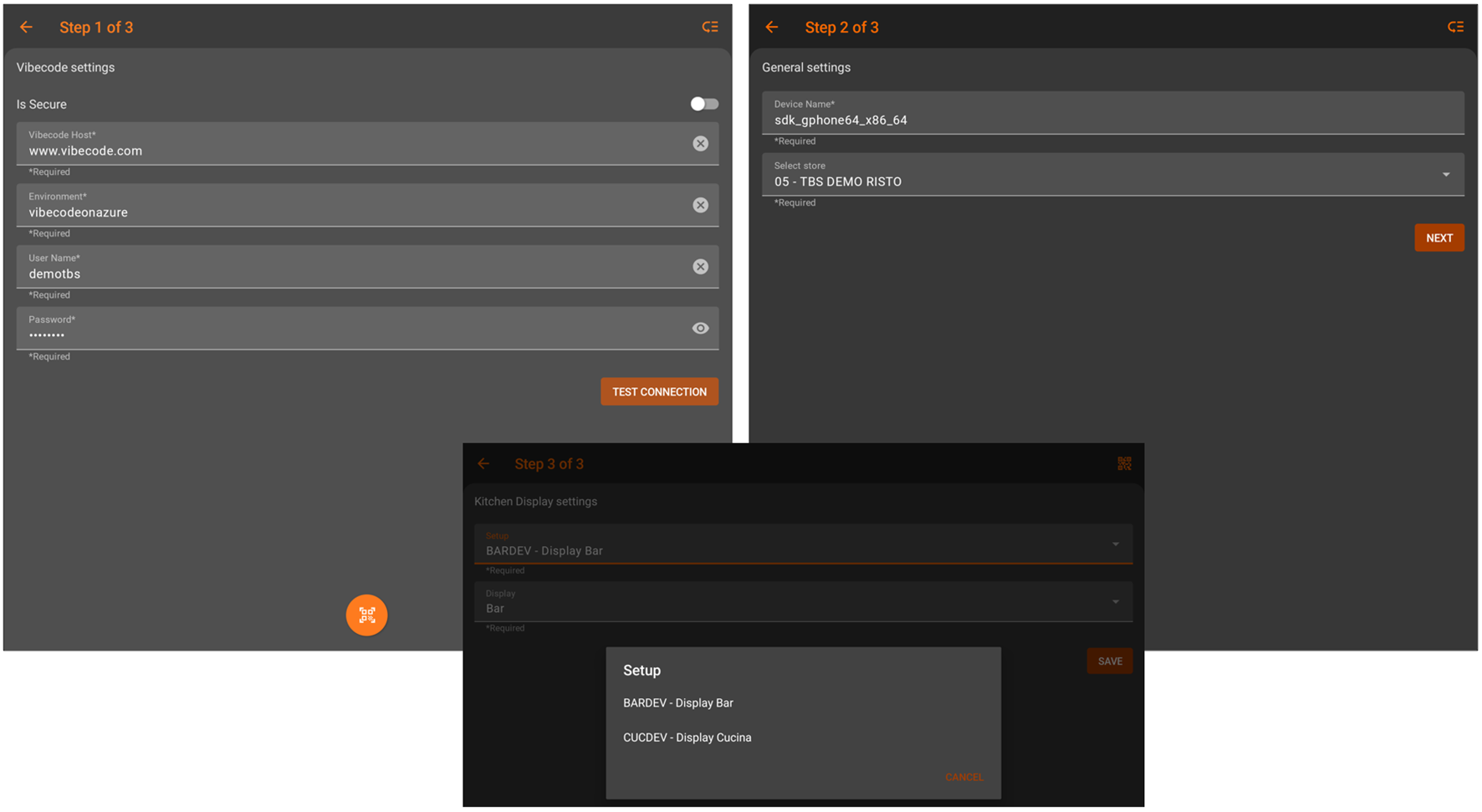Click the TEST CONNECTION button

tap(659, 392)
